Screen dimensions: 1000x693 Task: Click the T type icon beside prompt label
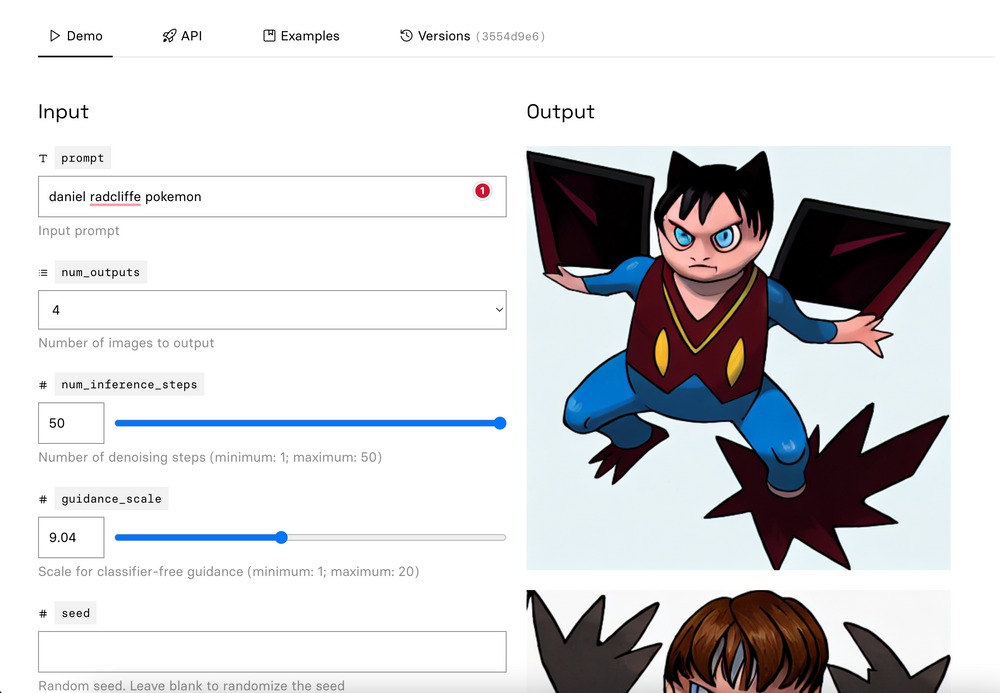coord(44,157)
